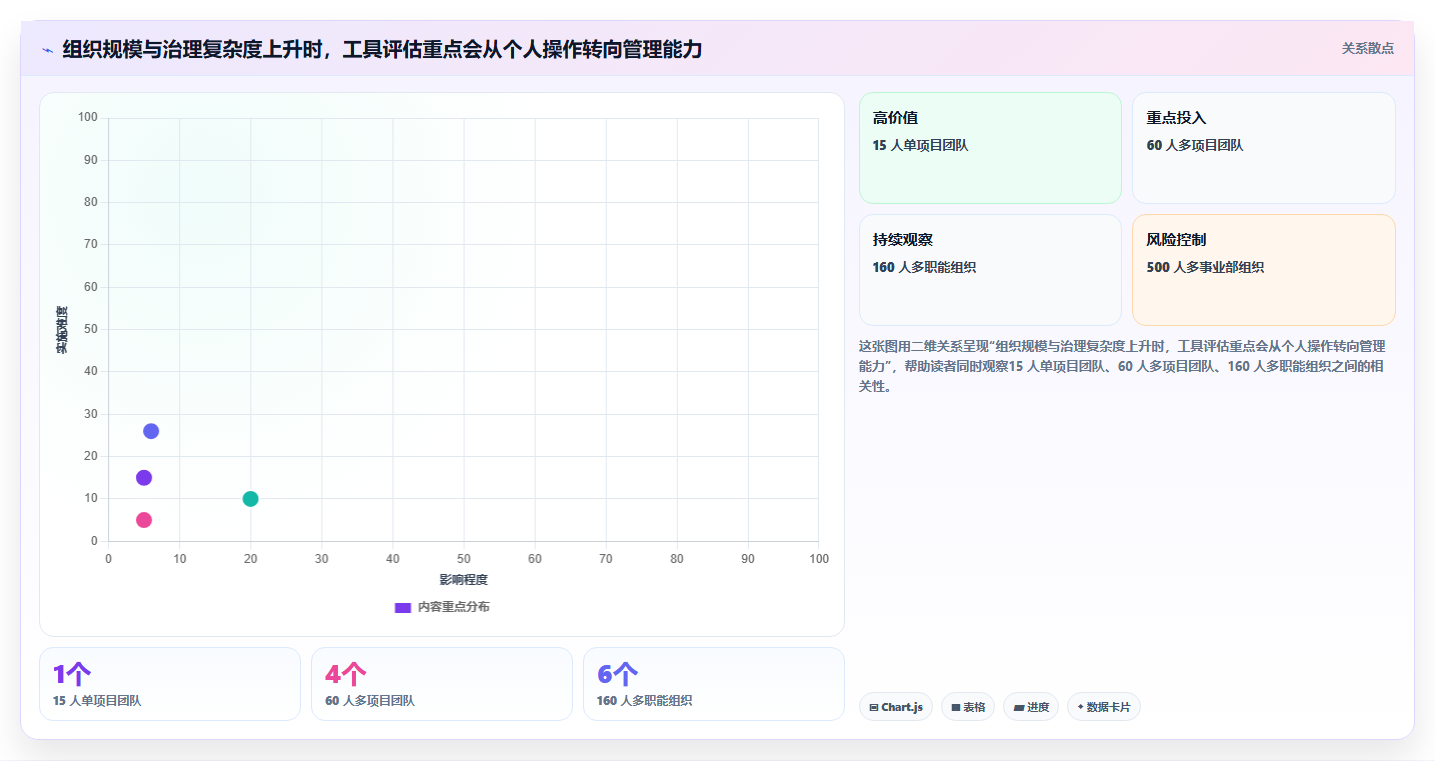Open the 重点投入 quadrant card
This screenshot has height=761, width=1435.
tap(1264, 148)
